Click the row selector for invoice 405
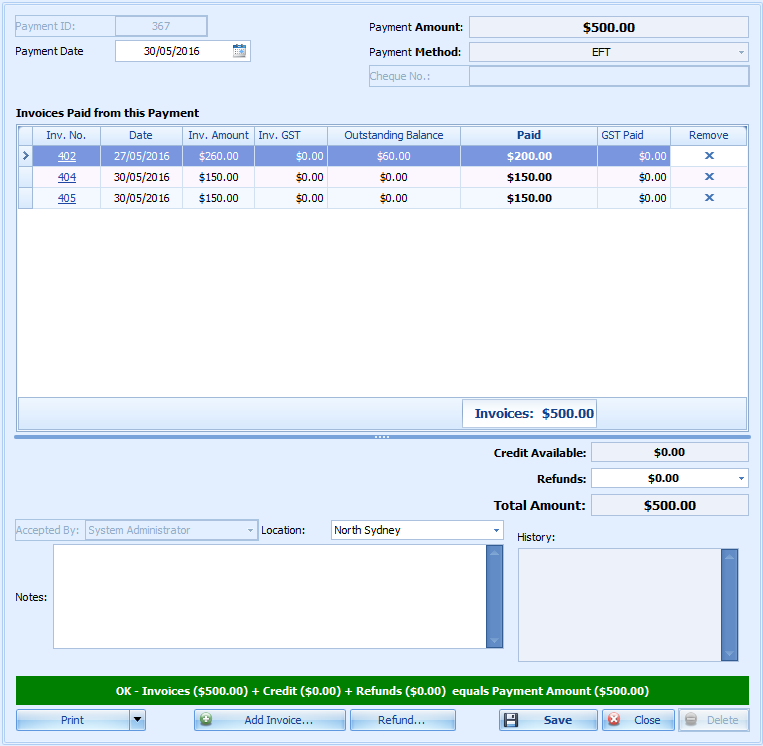The height and width of the screenshot is (746, 763). pyautogui.click(x=26, y=198)
